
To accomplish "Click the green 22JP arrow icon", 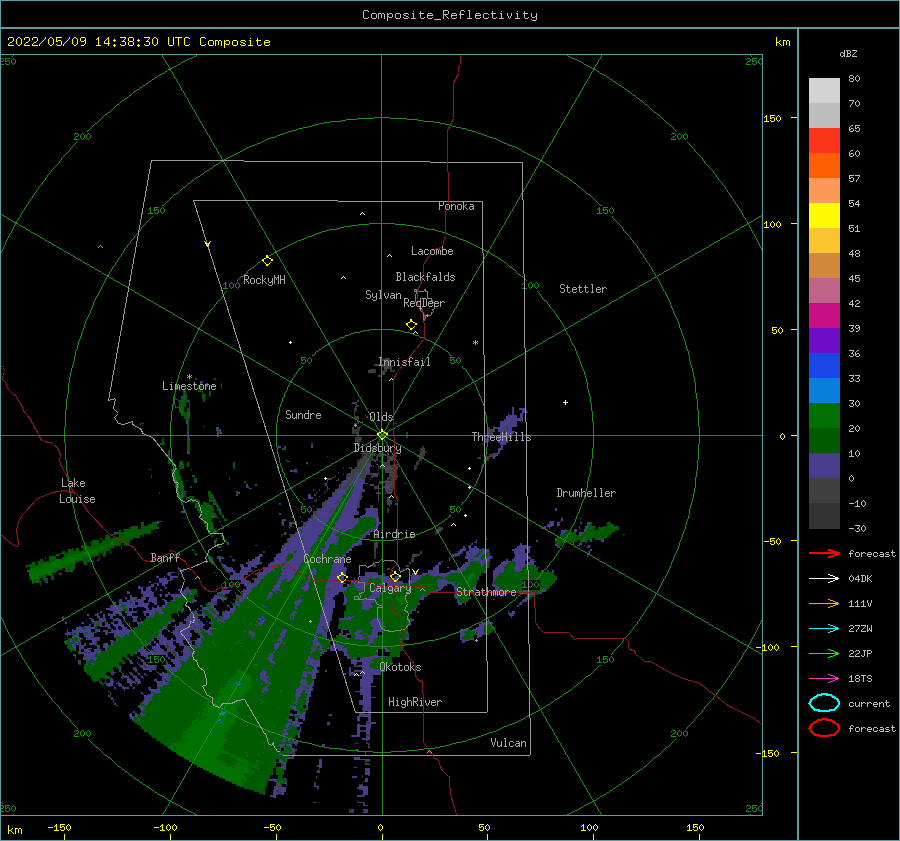I will tap(824, 653).
